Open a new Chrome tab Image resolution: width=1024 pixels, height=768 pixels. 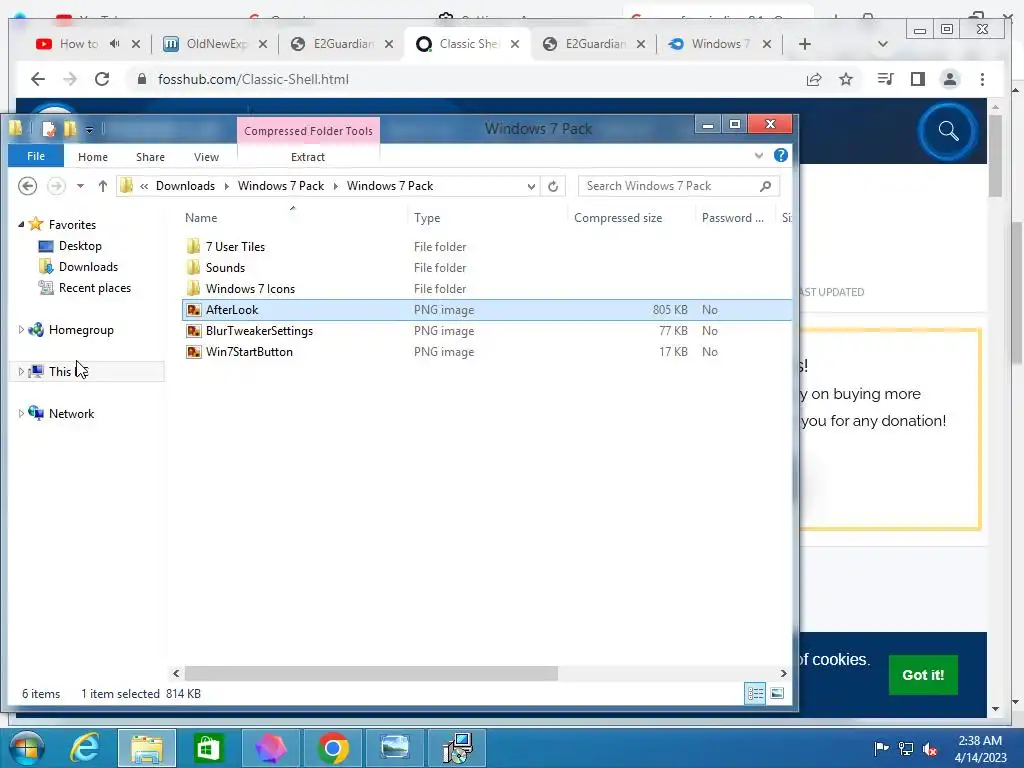coord(805,44)
